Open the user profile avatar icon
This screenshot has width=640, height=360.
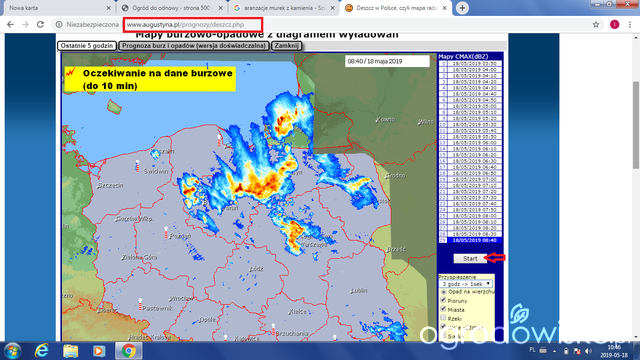coord(614,24)
